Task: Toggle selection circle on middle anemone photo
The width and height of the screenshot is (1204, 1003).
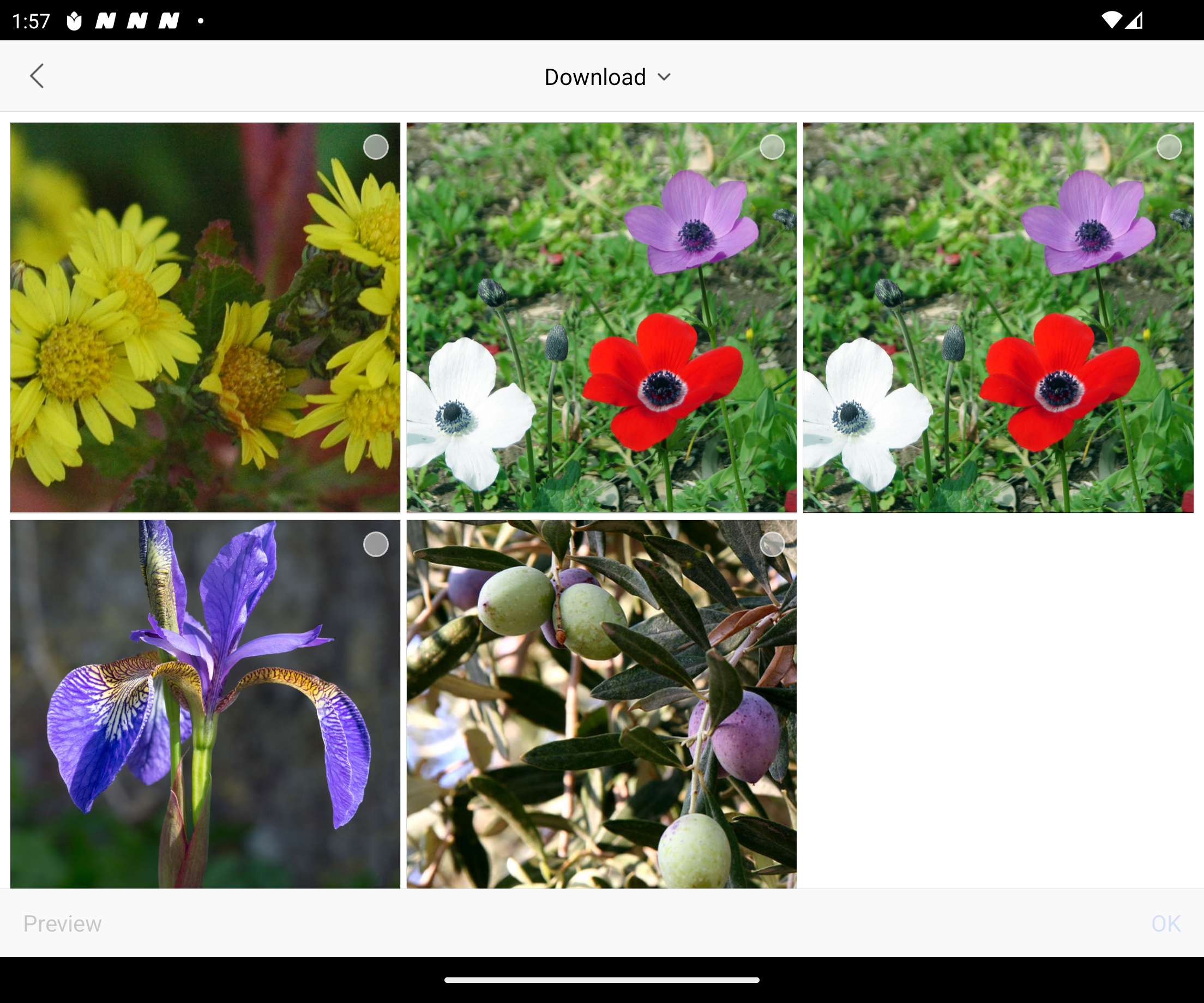Action: coord(772,147)
